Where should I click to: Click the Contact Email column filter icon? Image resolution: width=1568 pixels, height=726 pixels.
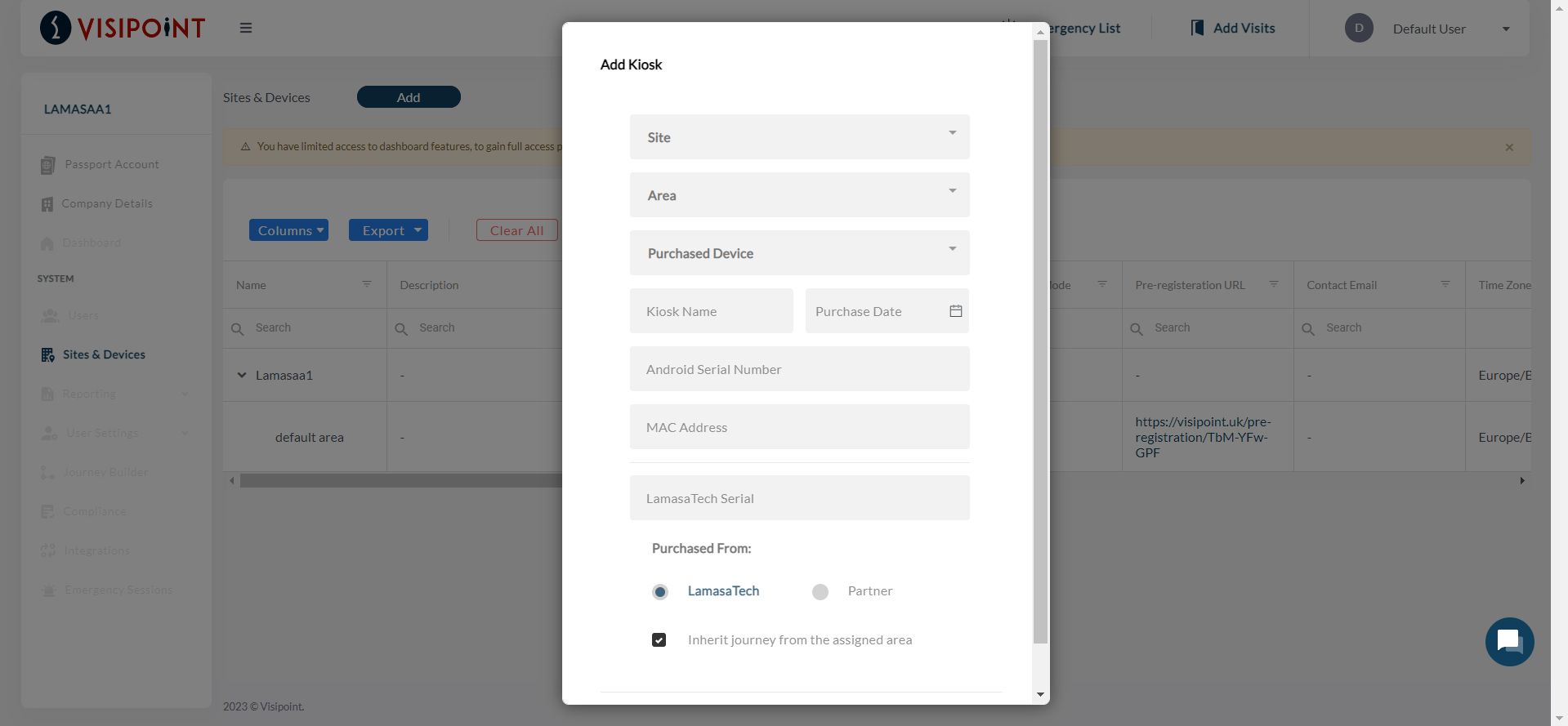click(x=1445, y=284)
